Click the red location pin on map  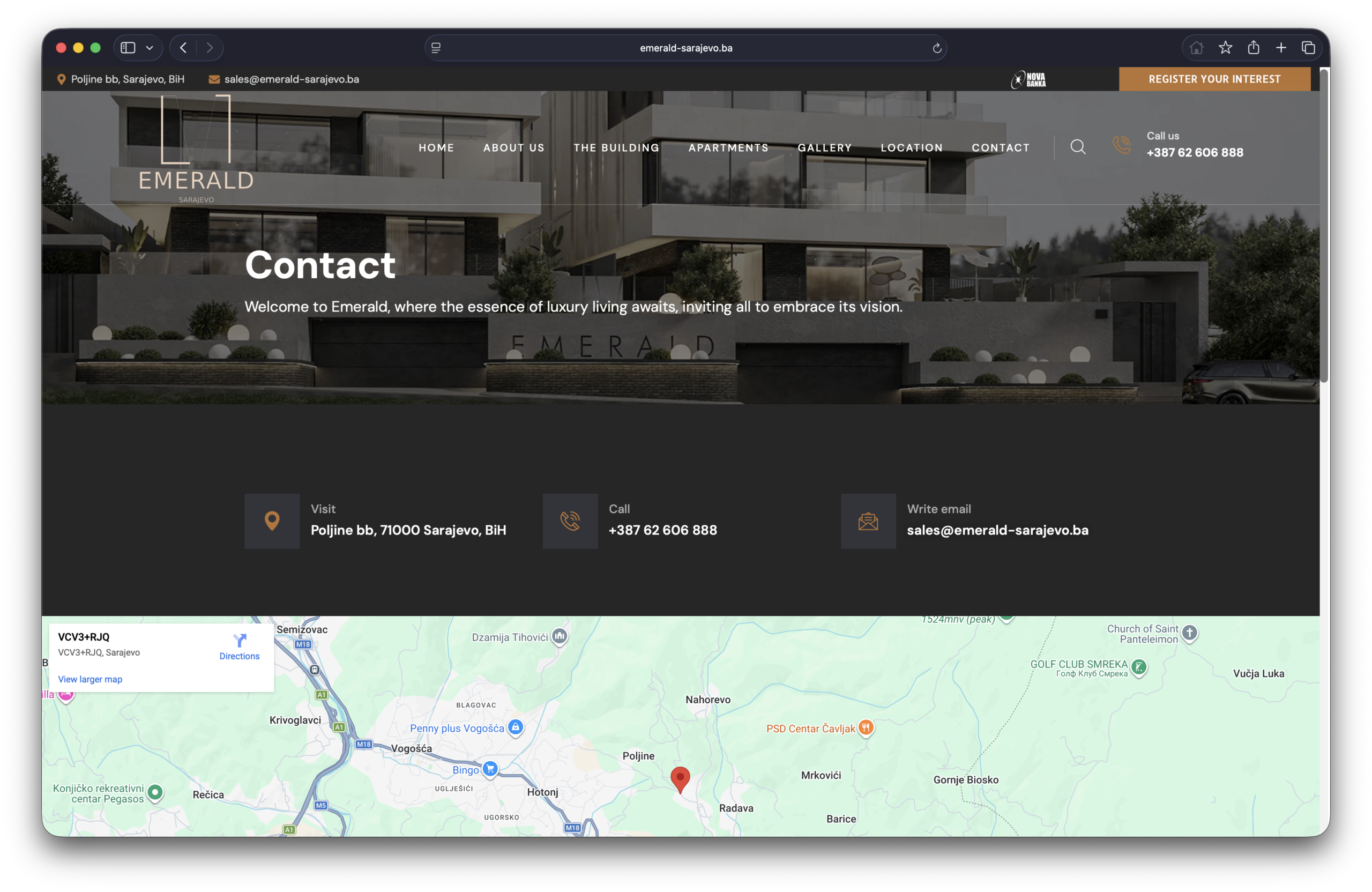[680, 778]
